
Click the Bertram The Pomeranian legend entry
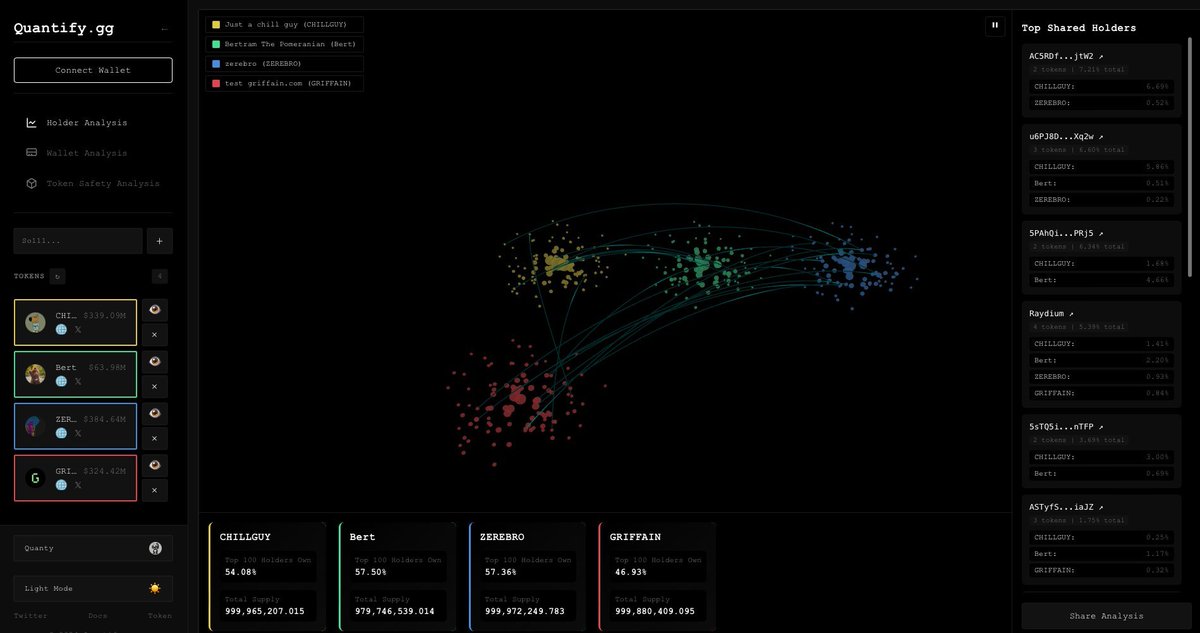[x=284, y=44]
